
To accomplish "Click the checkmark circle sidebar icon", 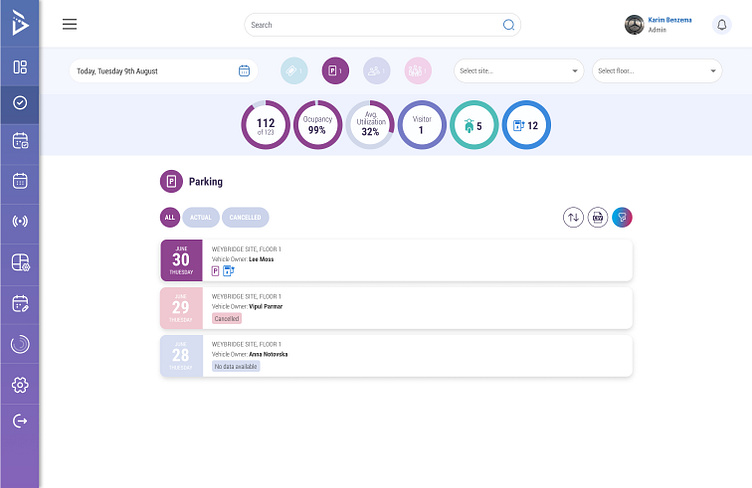I will coord(20,103).
